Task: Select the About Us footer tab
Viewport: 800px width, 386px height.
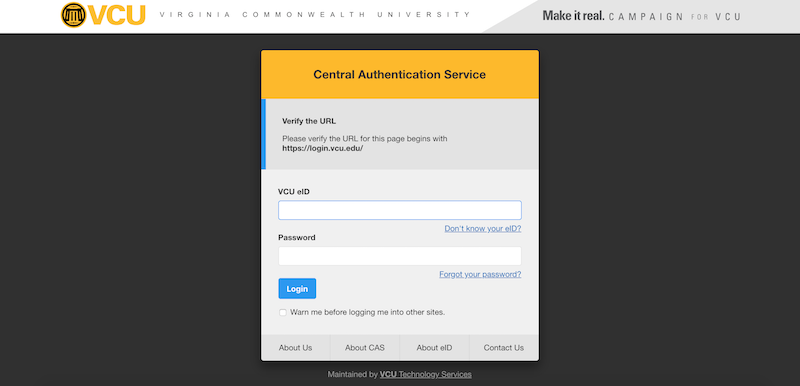Action: [295, 348]
